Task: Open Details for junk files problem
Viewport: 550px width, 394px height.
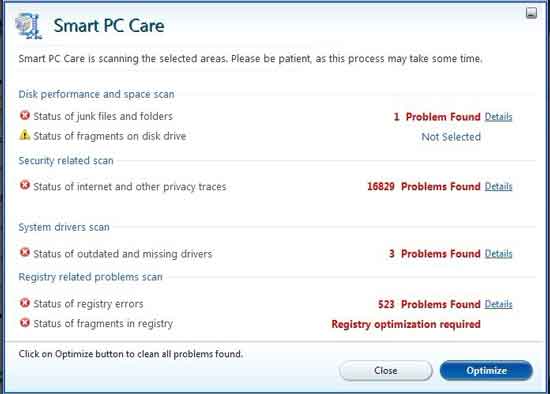Action: (498, 117)
